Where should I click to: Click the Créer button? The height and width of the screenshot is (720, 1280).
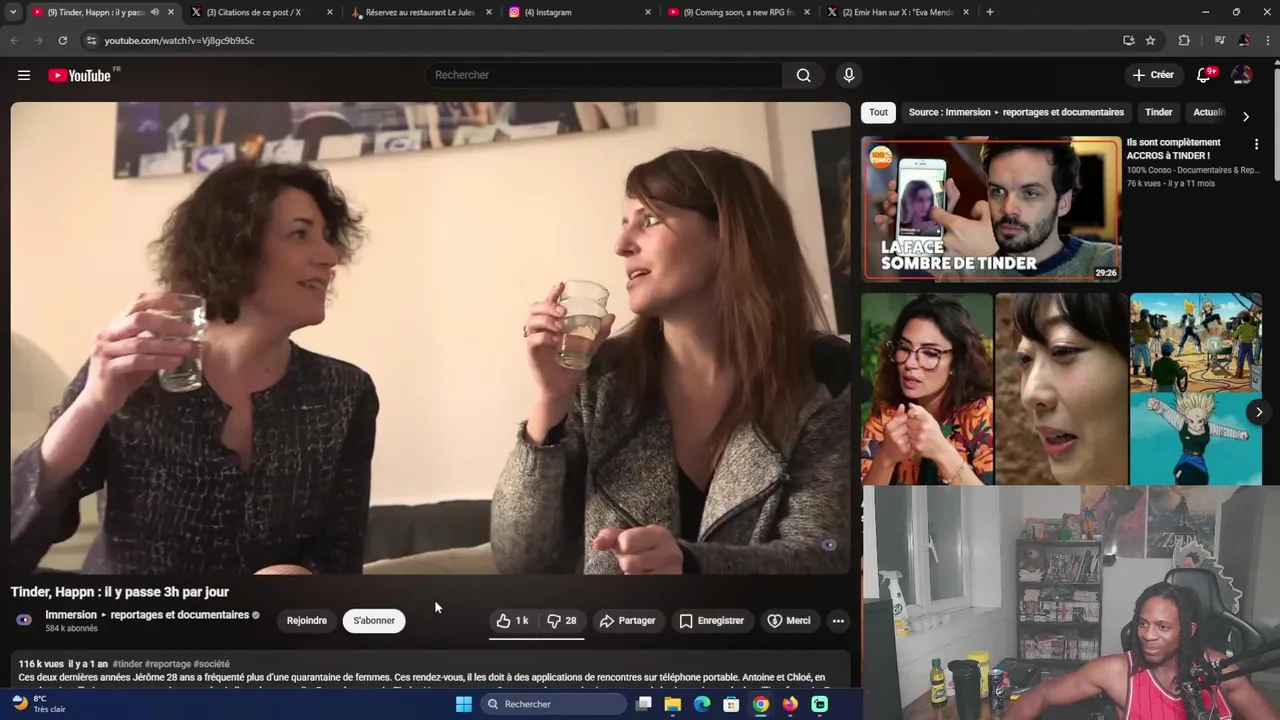1153,75
